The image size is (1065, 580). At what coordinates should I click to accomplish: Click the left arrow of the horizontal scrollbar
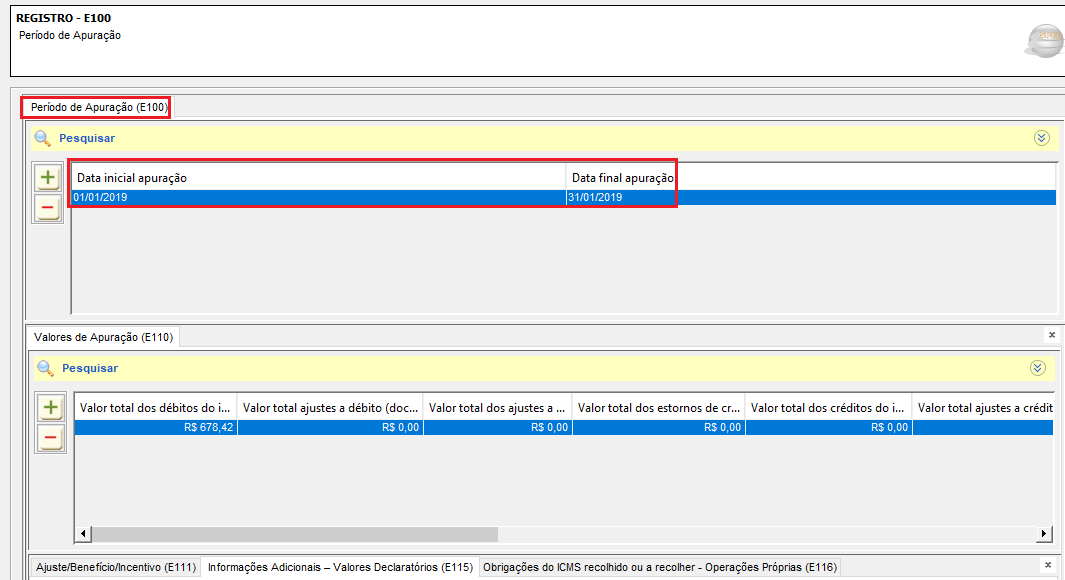[83, 534]
